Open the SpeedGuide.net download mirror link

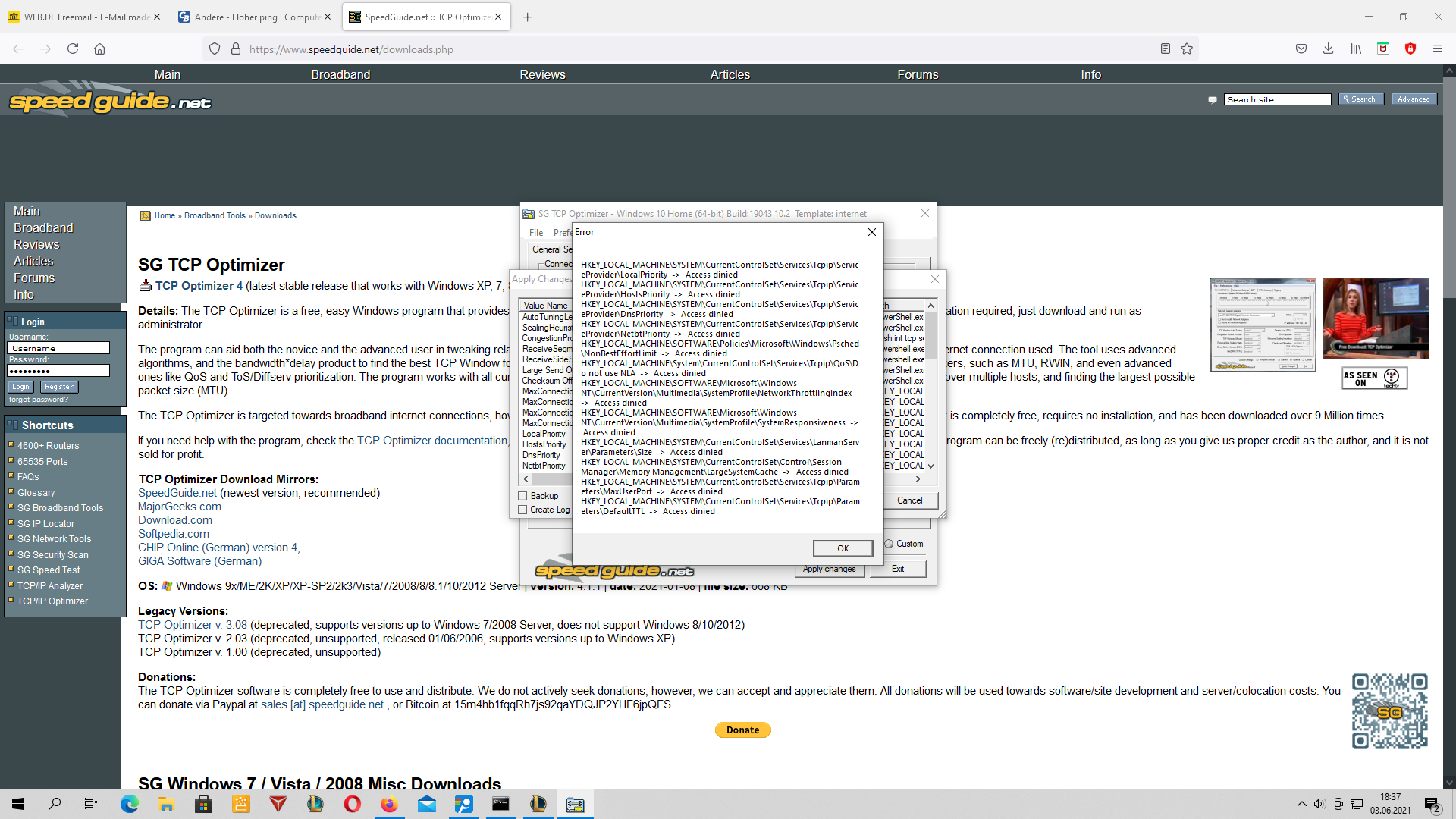tap(177, 493)
